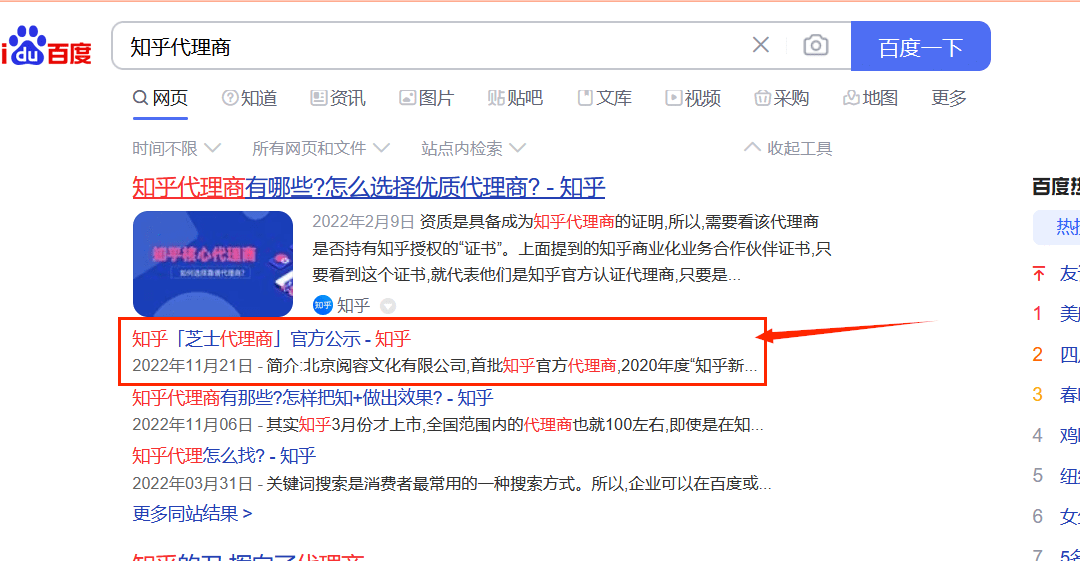This screenshot has width=1080, height=561.
Task: Expand the 时间不限 time filter dropdown
Action: pyautogui.click(x=176, y=148)
